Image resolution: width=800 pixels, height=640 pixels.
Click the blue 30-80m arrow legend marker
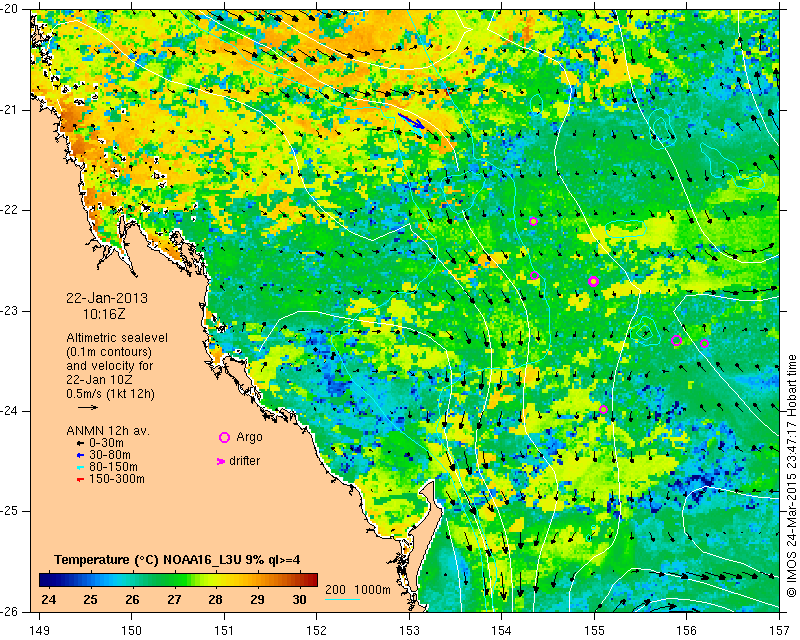[80, 455]
